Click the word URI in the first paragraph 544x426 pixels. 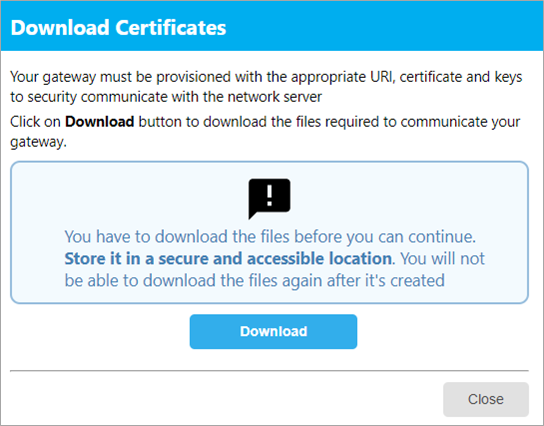tap(382, 77)
